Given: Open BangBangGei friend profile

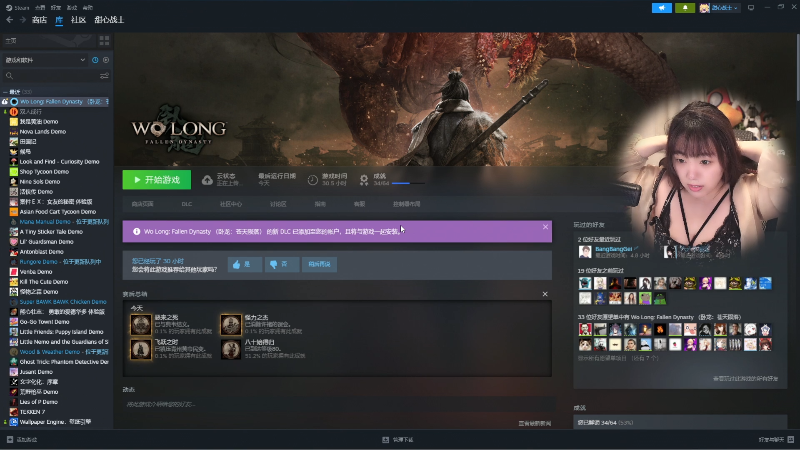Looking at the screenshot, I should pyautogui.click(x=614, y=249).
